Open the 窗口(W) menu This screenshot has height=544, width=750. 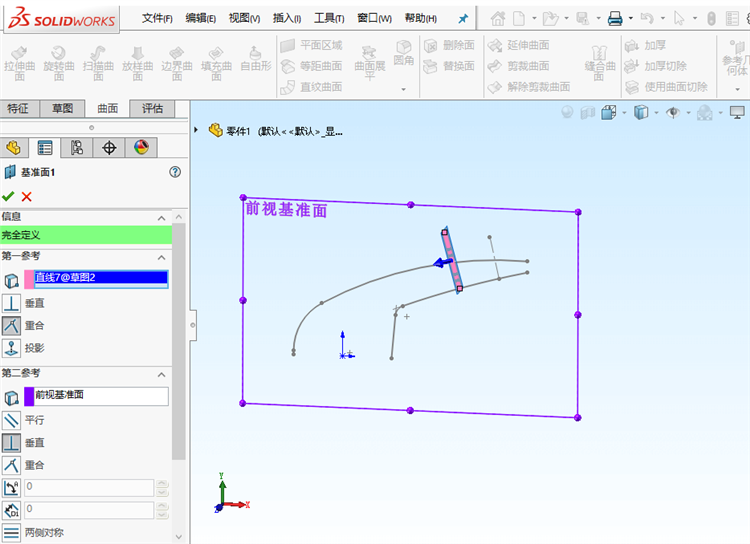click(375, 18)
